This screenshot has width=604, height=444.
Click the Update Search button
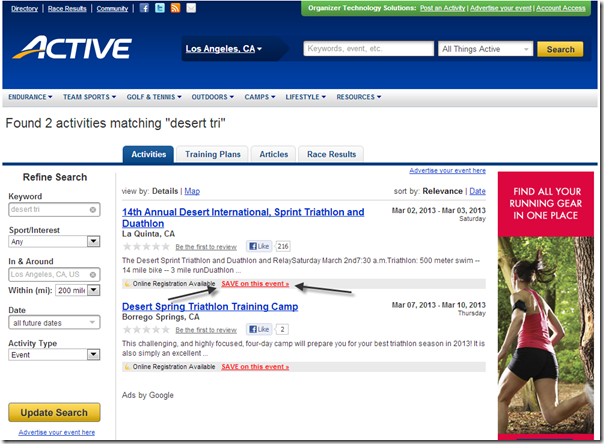pyautogui.click(x=54, y=412)
